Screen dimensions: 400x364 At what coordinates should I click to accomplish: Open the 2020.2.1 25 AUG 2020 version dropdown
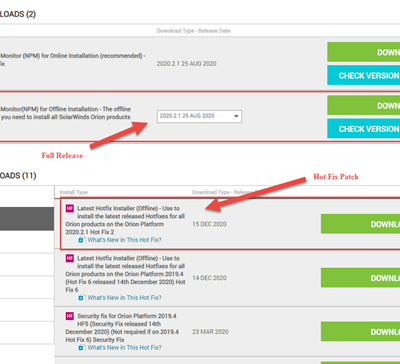199,116
